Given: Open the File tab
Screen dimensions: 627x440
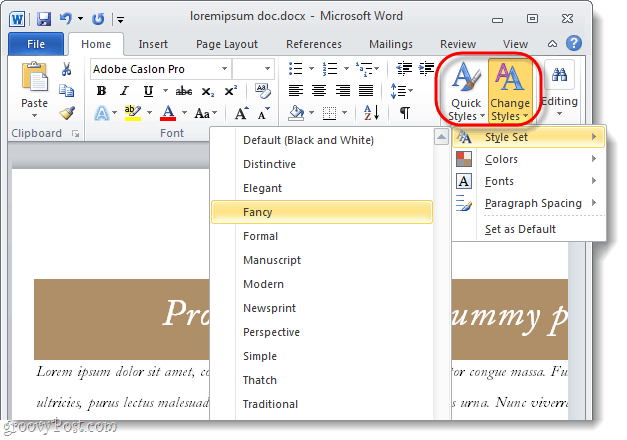Looking at the screenshot, I should [x=36, y=44].
